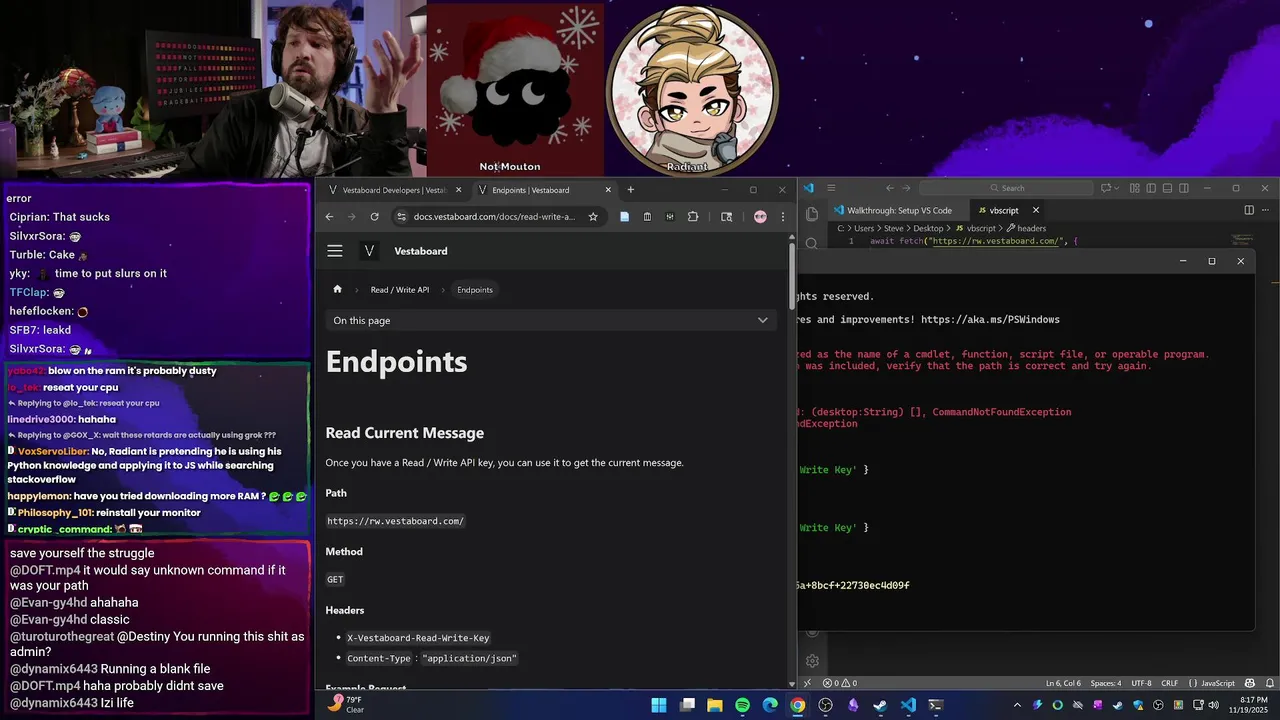Click Chrome's back arrow button
Image resolution: width=1280 pixels, height=720 pixels.
click(329, 216)
